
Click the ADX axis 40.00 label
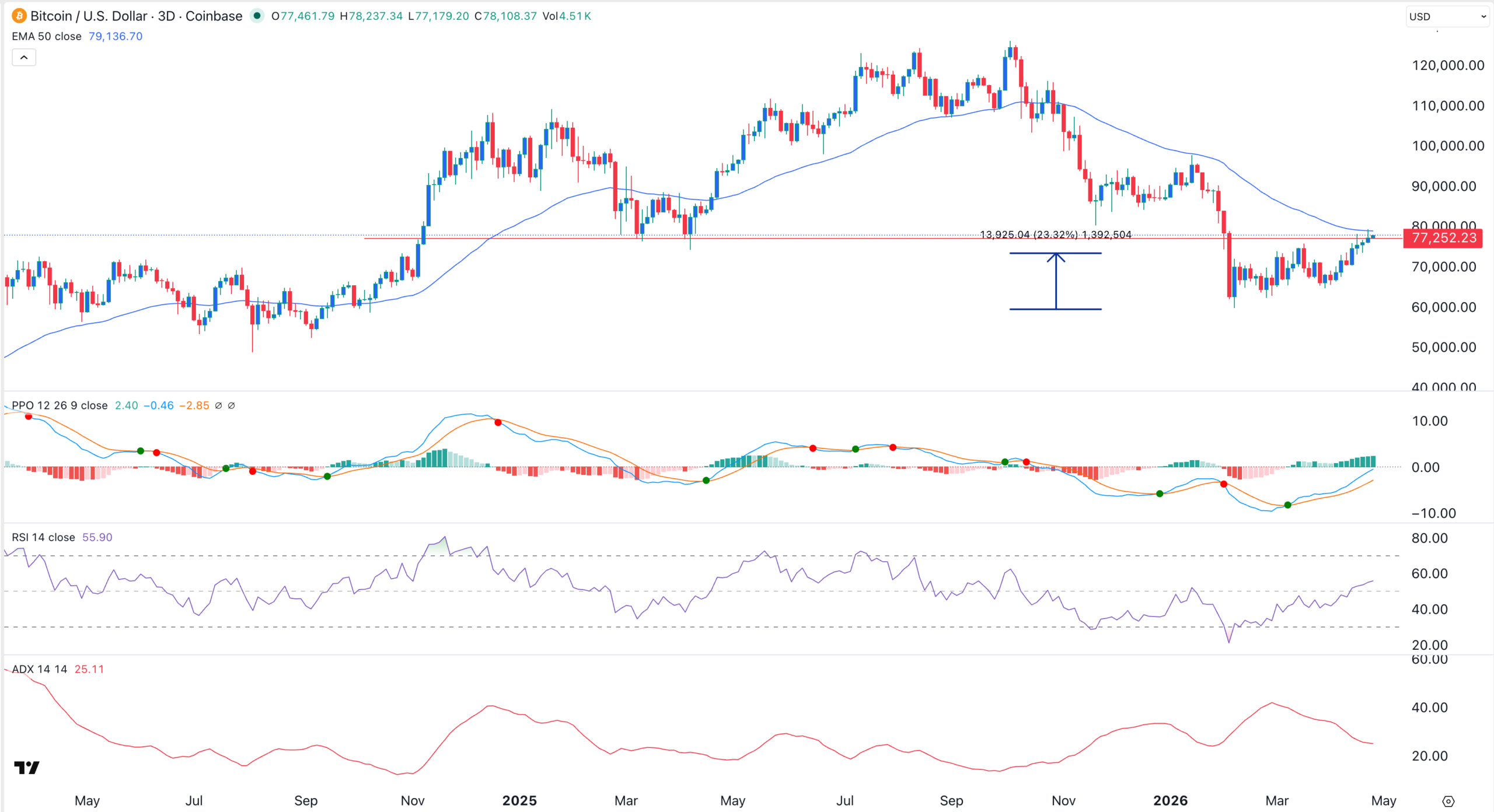(1429, 708)
